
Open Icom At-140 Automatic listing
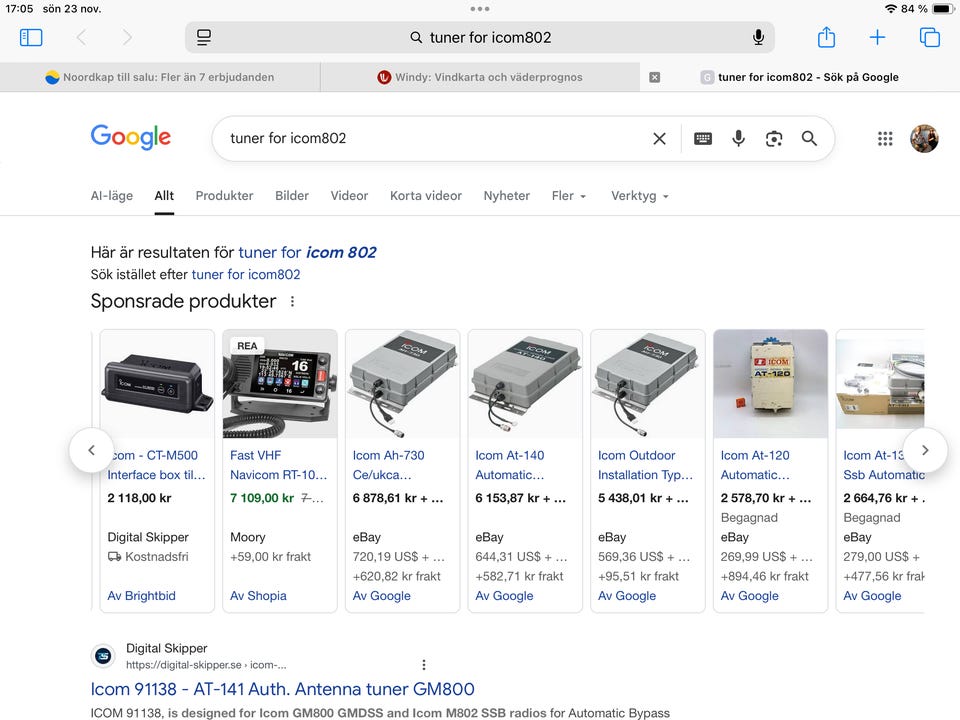pos(509,465)
